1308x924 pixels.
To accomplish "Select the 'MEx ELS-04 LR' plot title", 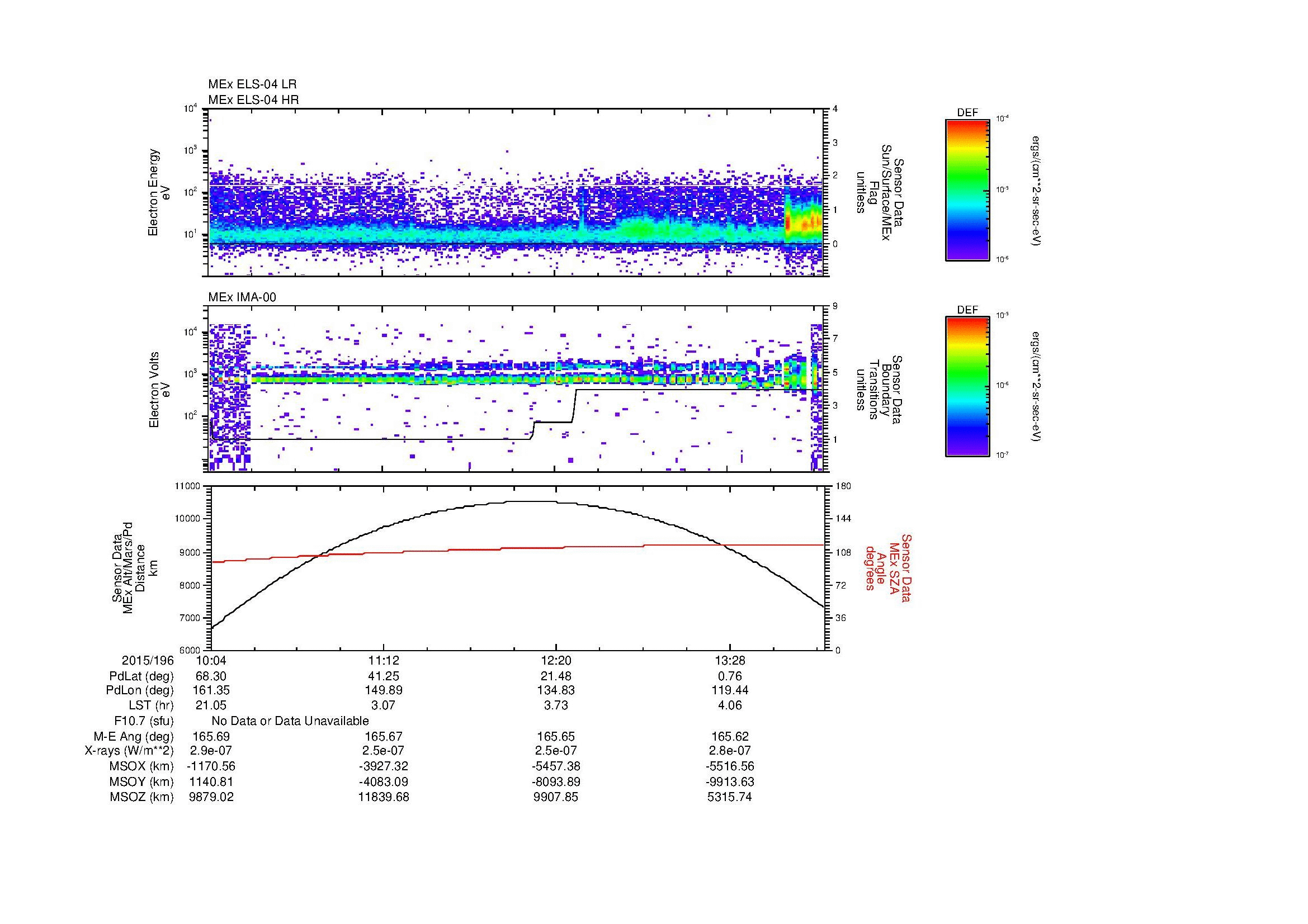I will (252, 84).
